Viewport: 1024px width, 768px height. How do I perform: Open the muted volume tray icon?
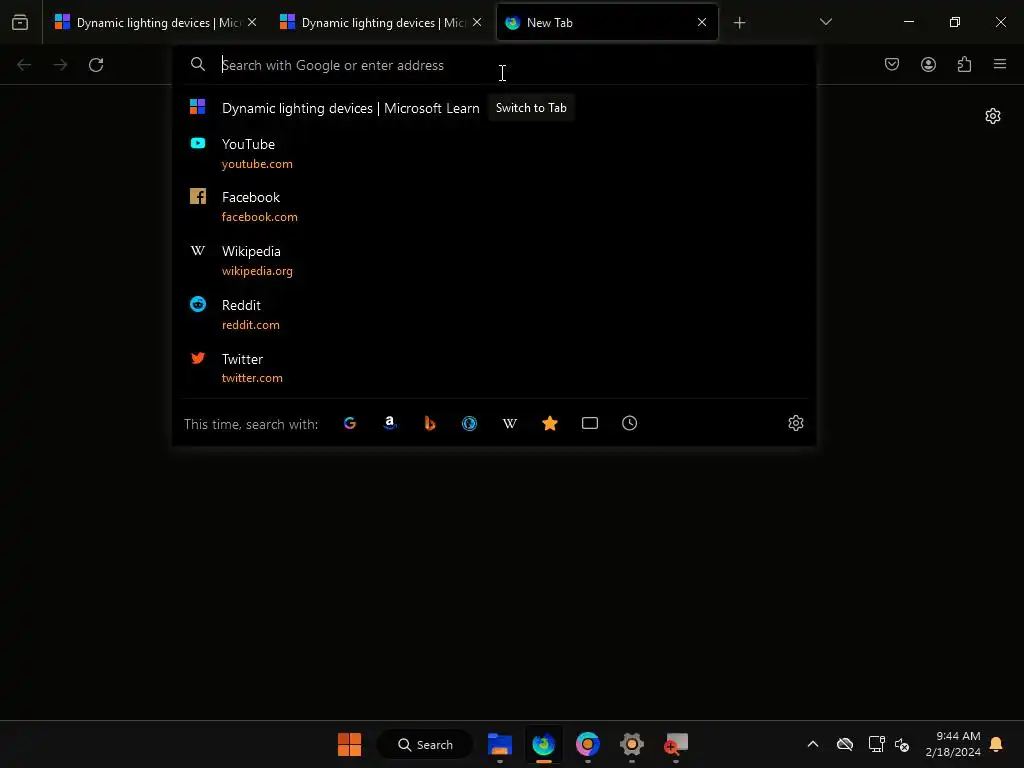[902, 744]
